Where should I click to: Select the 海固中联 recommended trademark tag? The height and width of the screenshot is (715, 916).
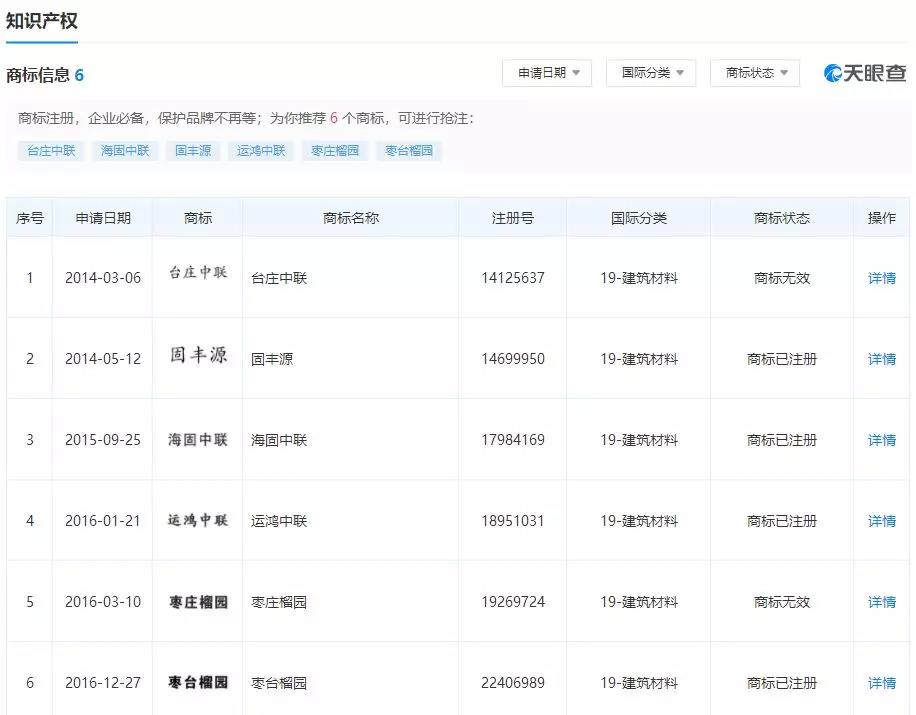point(125,151)
